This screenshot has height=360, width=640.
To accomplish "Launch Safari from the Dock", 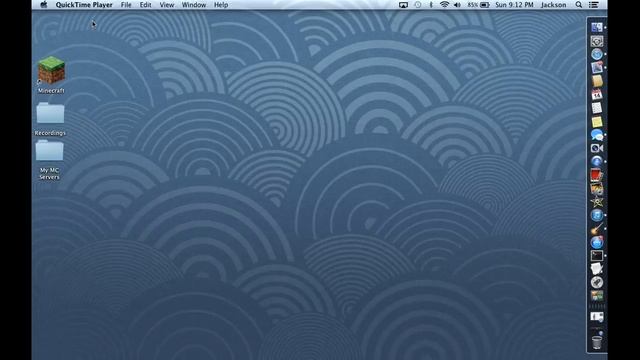I will [x=597, y=54].
